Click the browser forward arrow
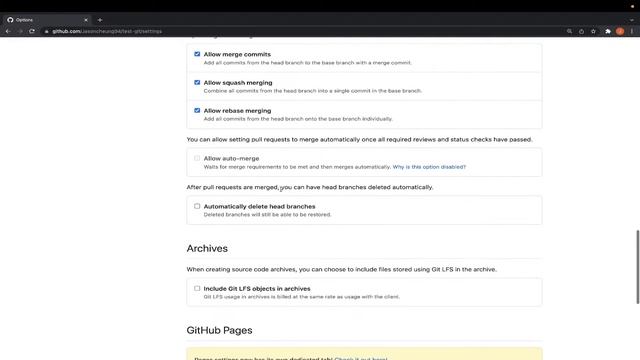Viewport: 640px width, 360px height. [20, 31]
